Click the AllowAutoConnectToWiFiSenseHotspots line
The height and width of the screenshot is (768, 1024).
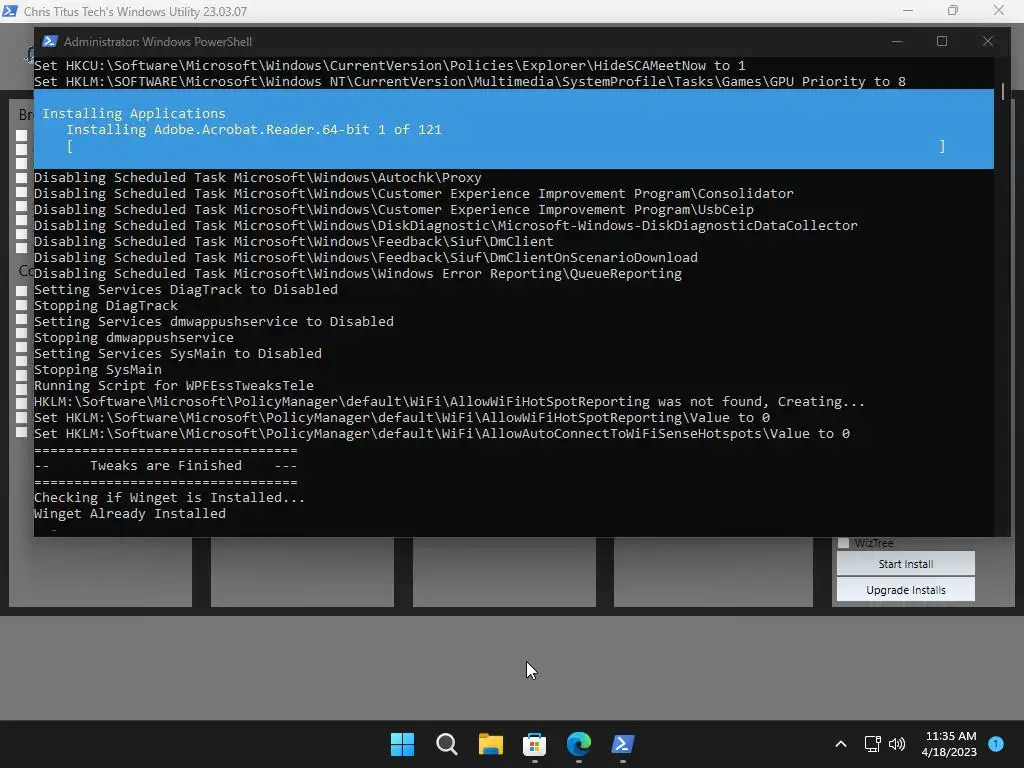pyautogui.click(x=442, y=434)
